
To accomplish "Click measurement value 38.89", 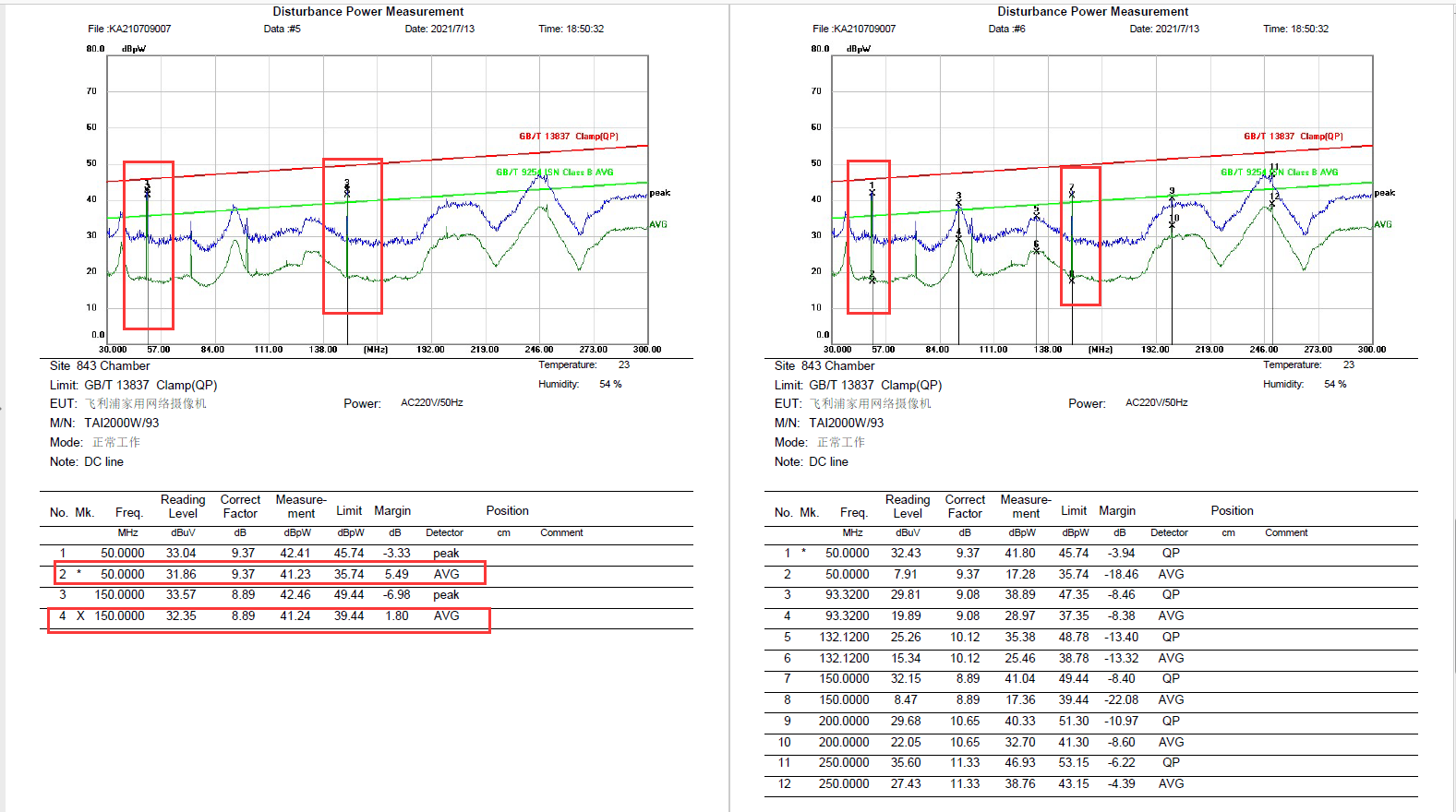I will [1020, 595].
